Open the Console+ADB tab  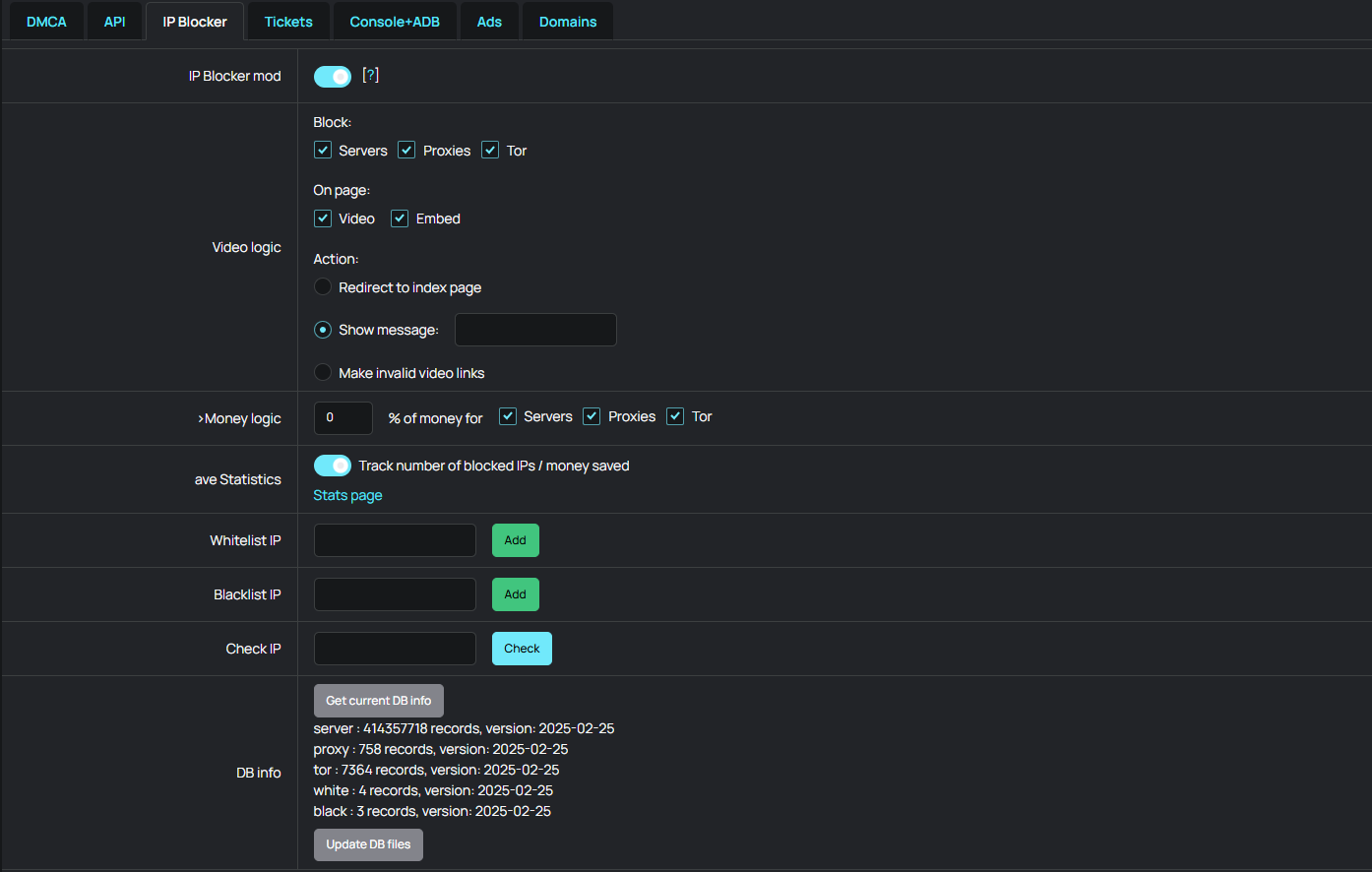395,22
